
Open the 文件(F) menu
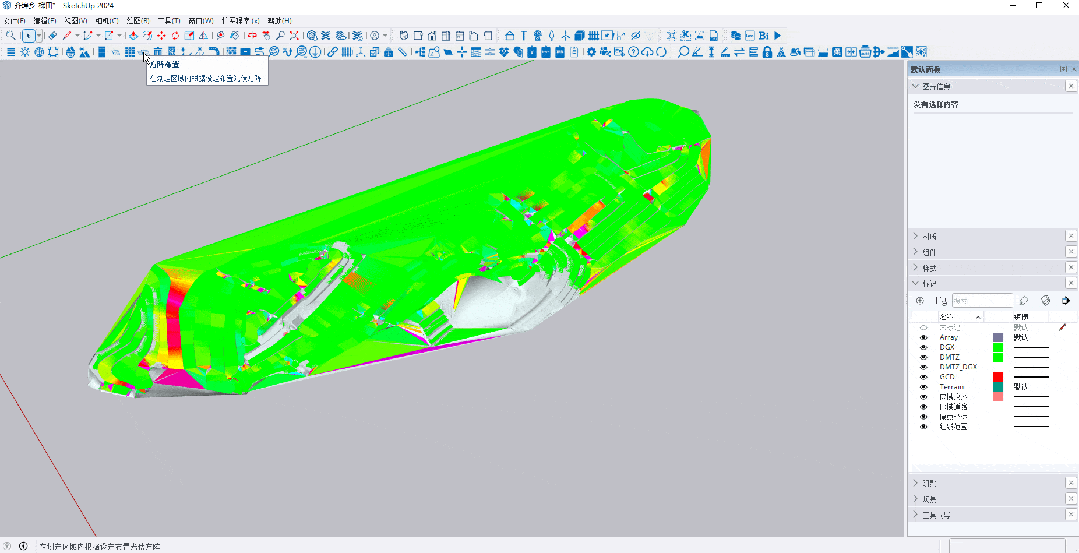pyautogui.click(x=15, y=20)
